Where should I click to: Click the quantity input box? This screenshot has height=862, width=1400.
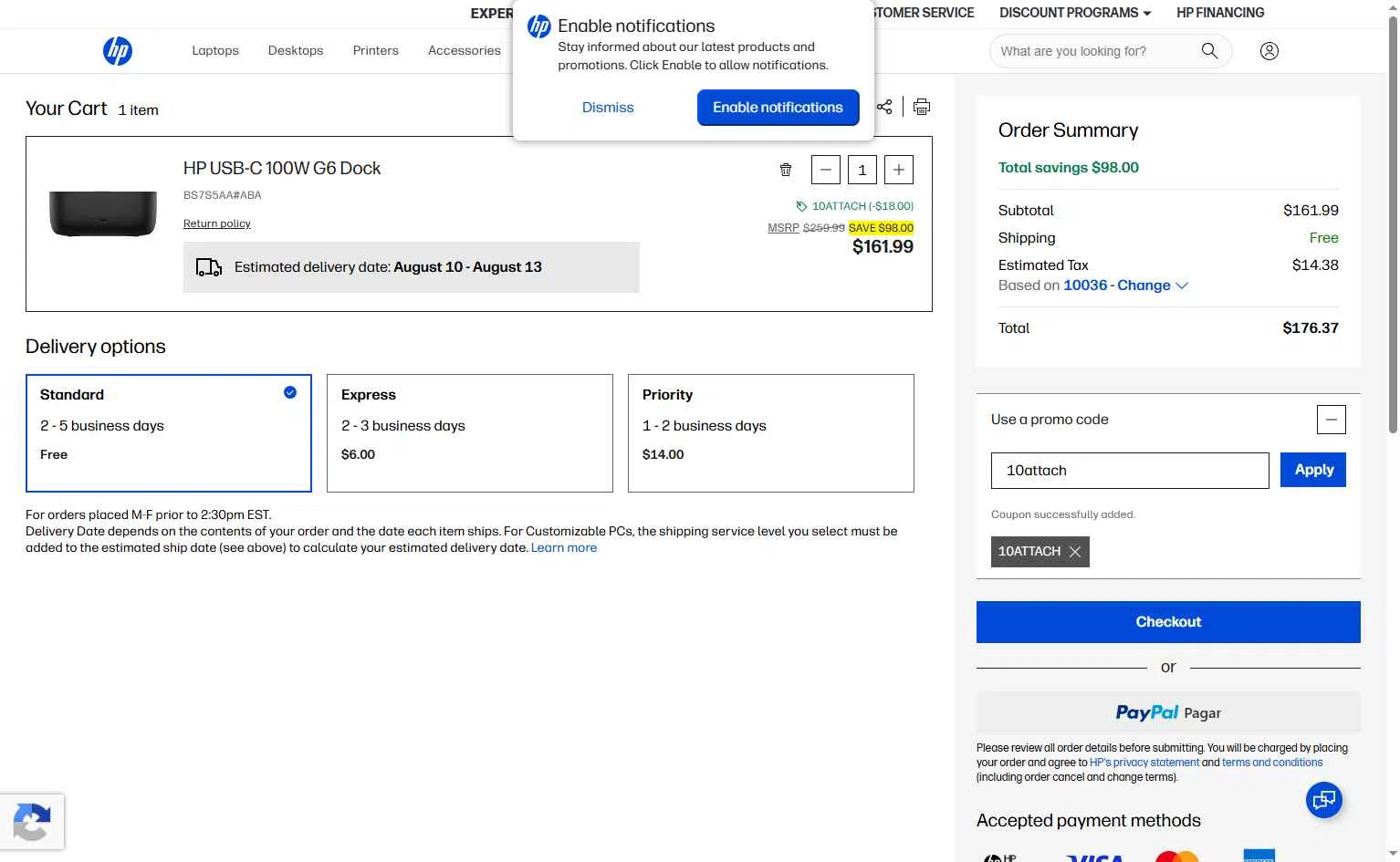click(x=862, y=170)
